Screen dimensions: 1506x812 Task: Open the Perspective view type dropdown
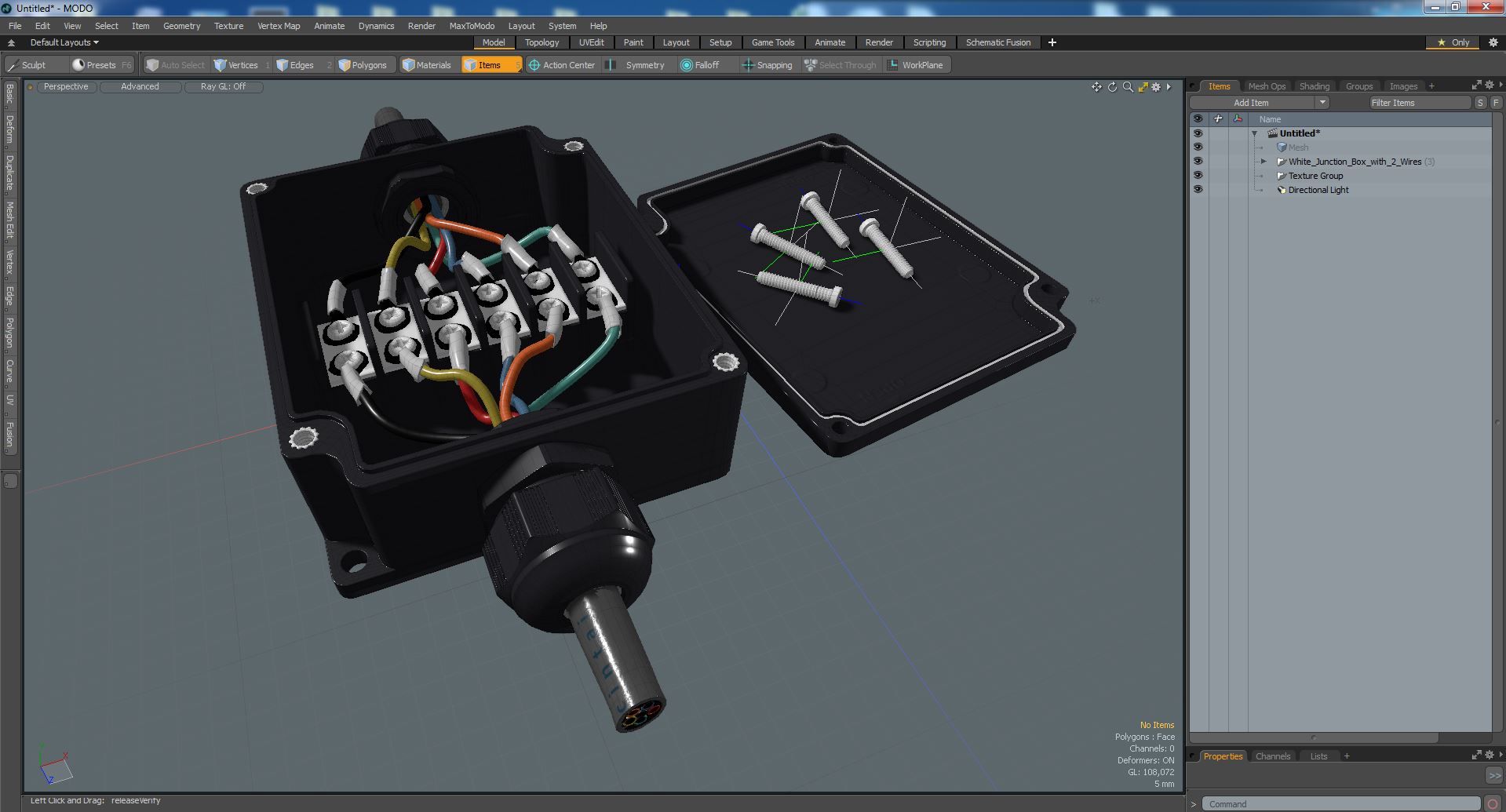click(66, 87)
